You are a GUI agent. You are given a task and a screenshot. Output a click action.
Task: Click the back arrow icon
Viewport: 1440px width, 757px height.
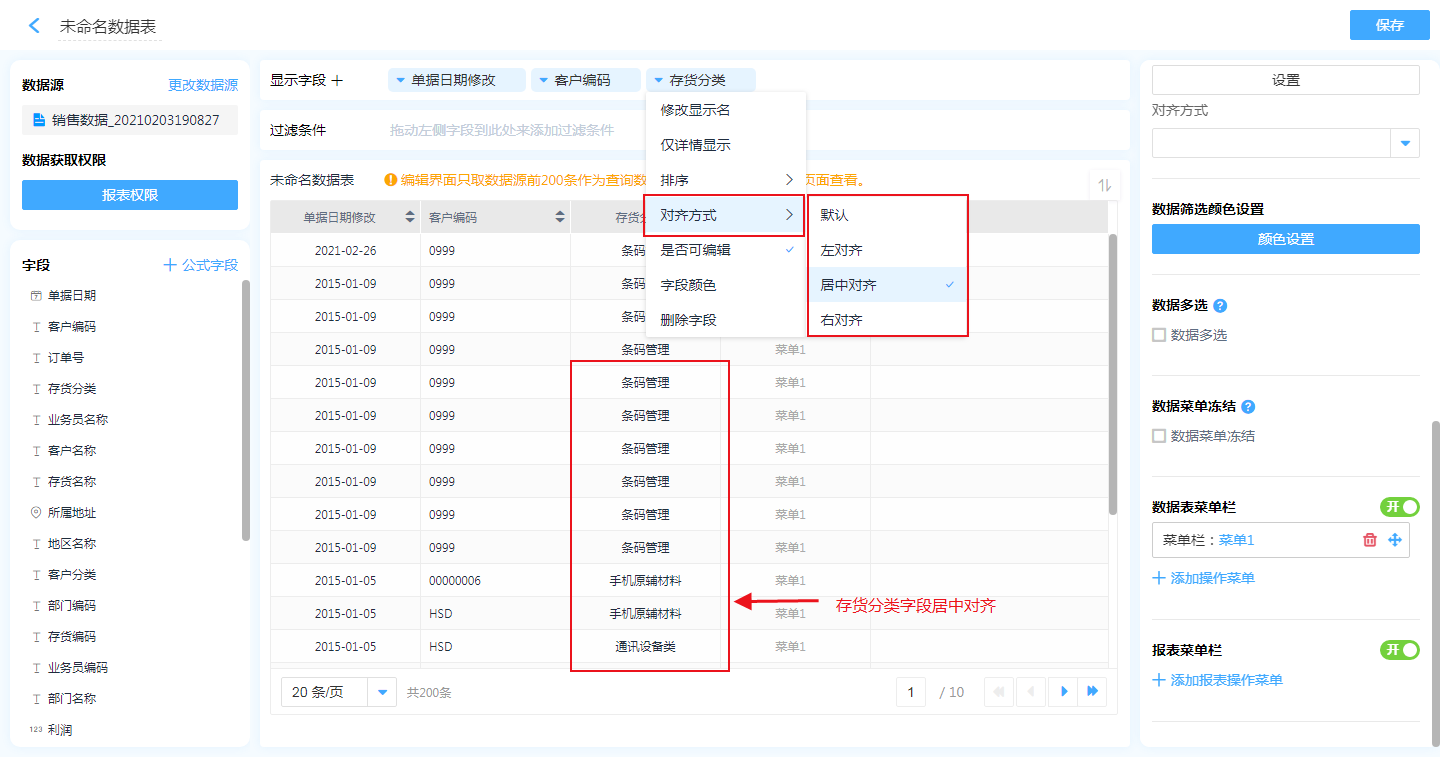coord(34,26)
